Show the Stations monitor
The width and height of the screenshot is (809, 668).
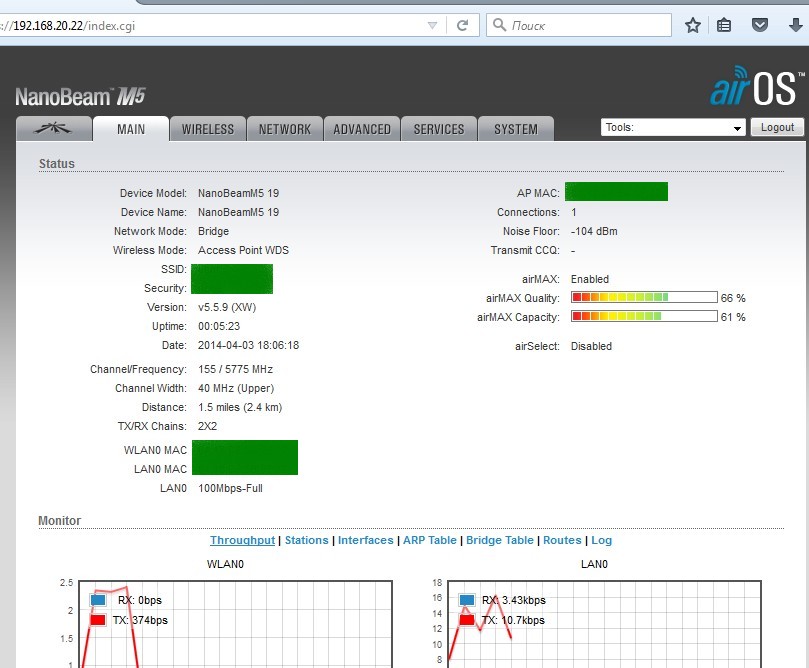click(x=306, y=540)
